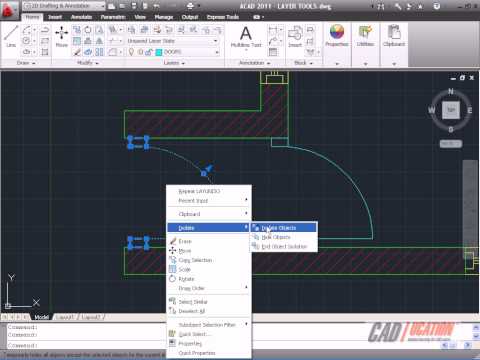The width and height of the screenshot is (480, 360).
Task: Click the DOORS layer cyan color swatch
Action: (x=159, y=52)
